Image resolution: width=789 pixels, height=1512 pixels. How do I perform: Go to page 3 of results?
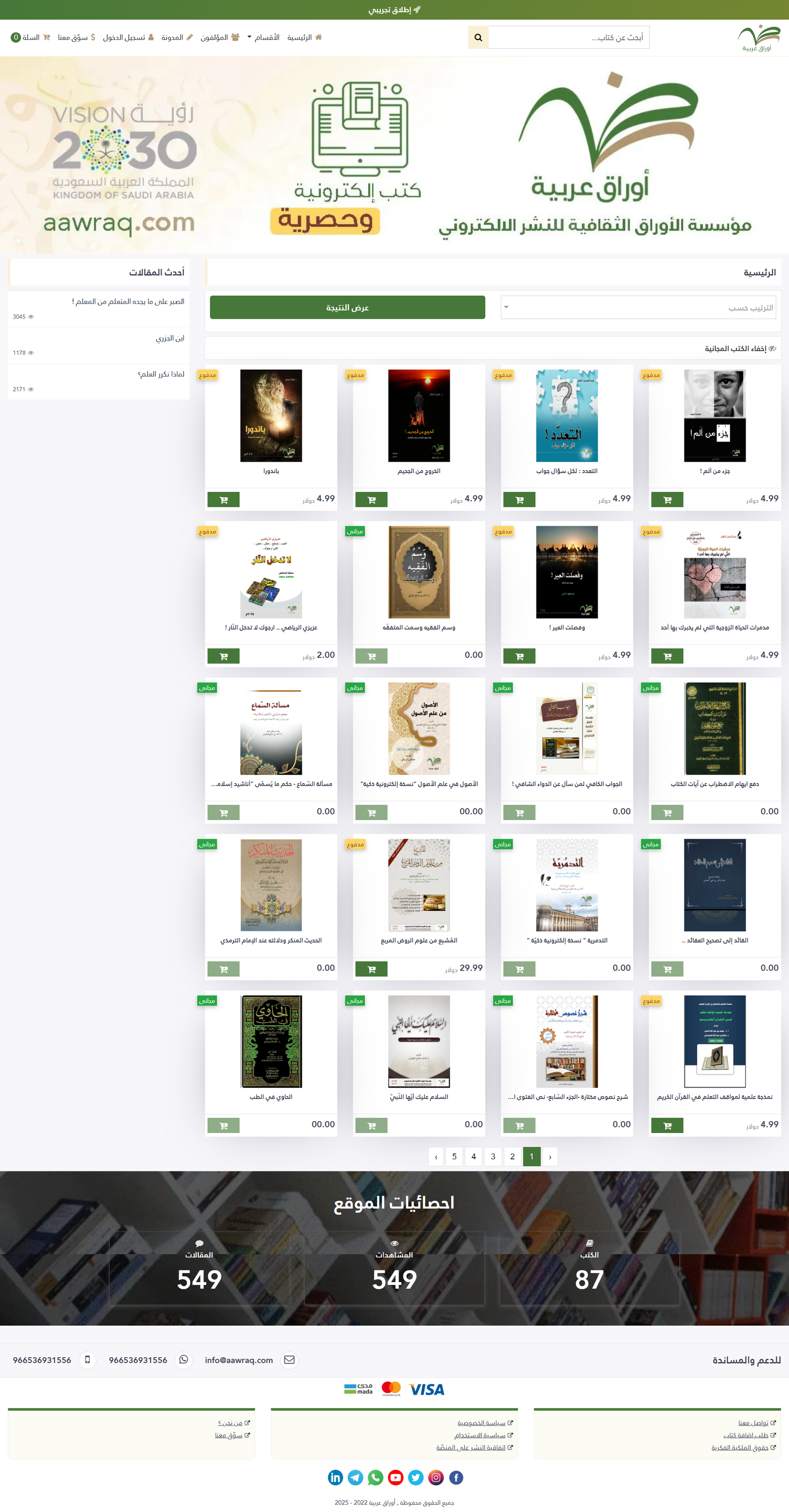coord(493,1156)
